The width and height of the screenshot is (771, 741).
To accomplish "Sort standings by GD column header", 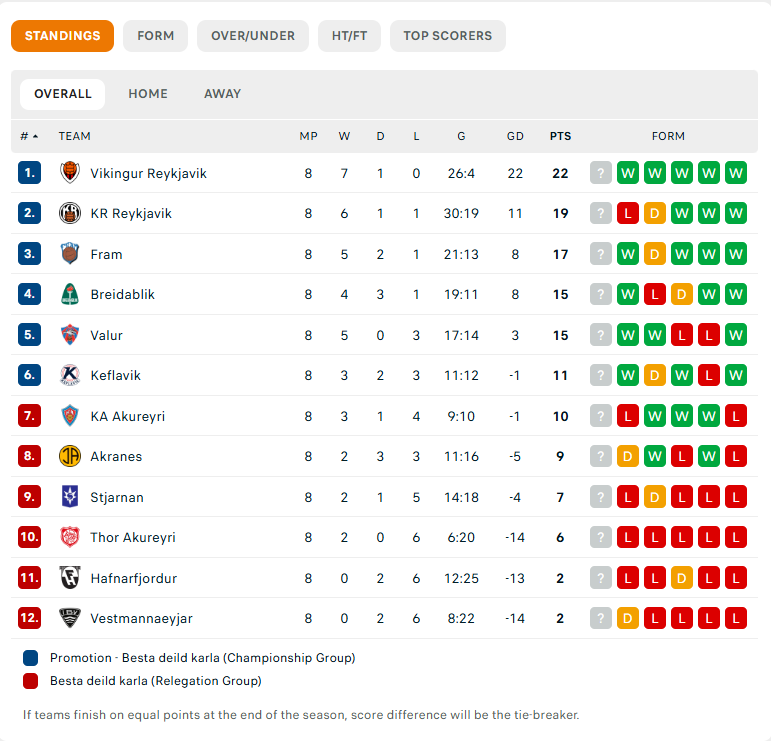I will 515,136.
